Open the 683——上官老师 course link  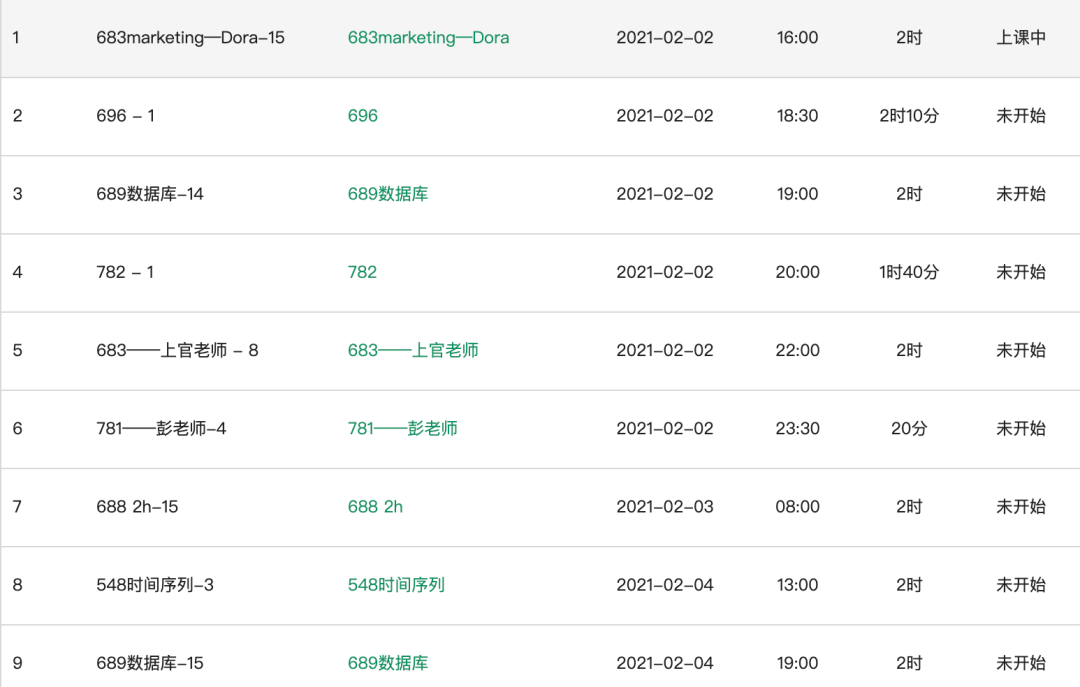pos(412,350)
